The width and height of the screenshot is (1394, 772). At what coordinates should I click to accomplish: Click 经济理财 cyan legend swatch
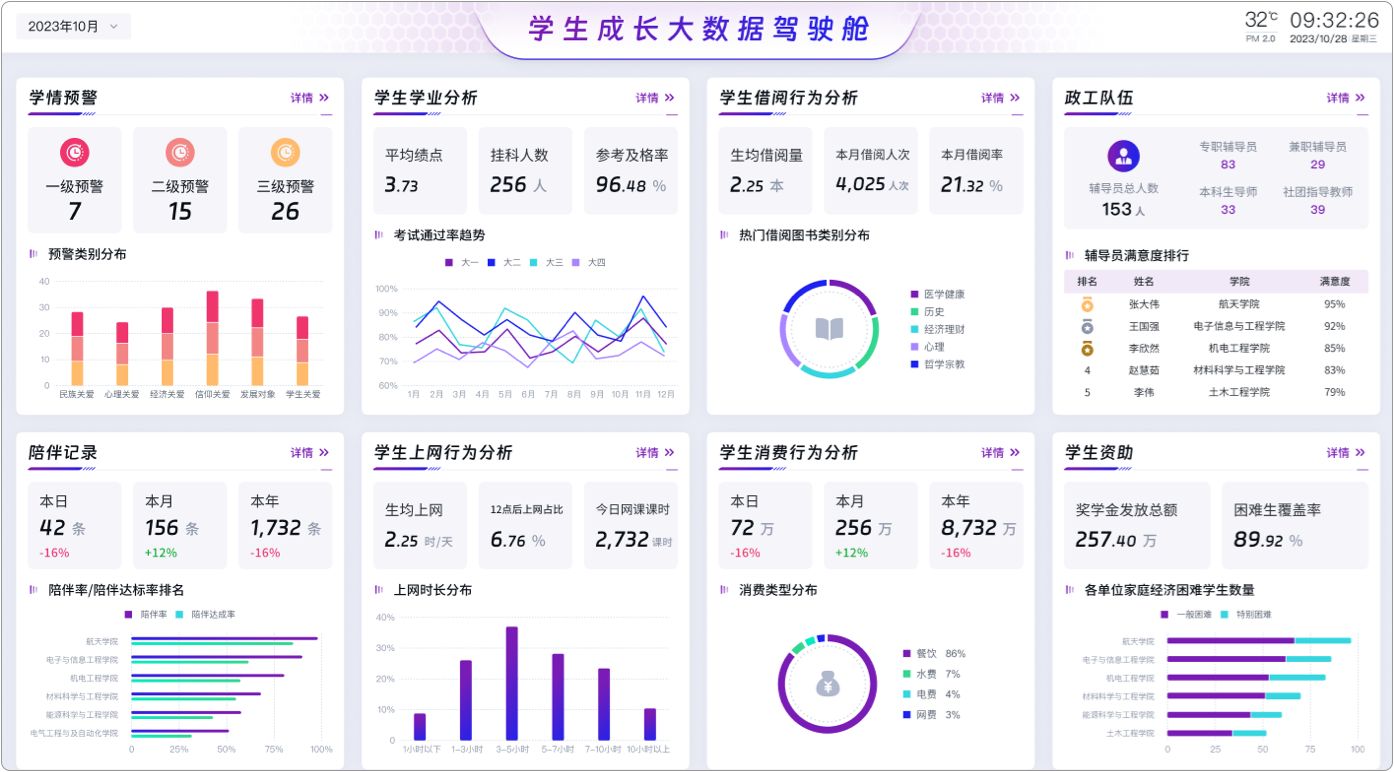(914, 329)
